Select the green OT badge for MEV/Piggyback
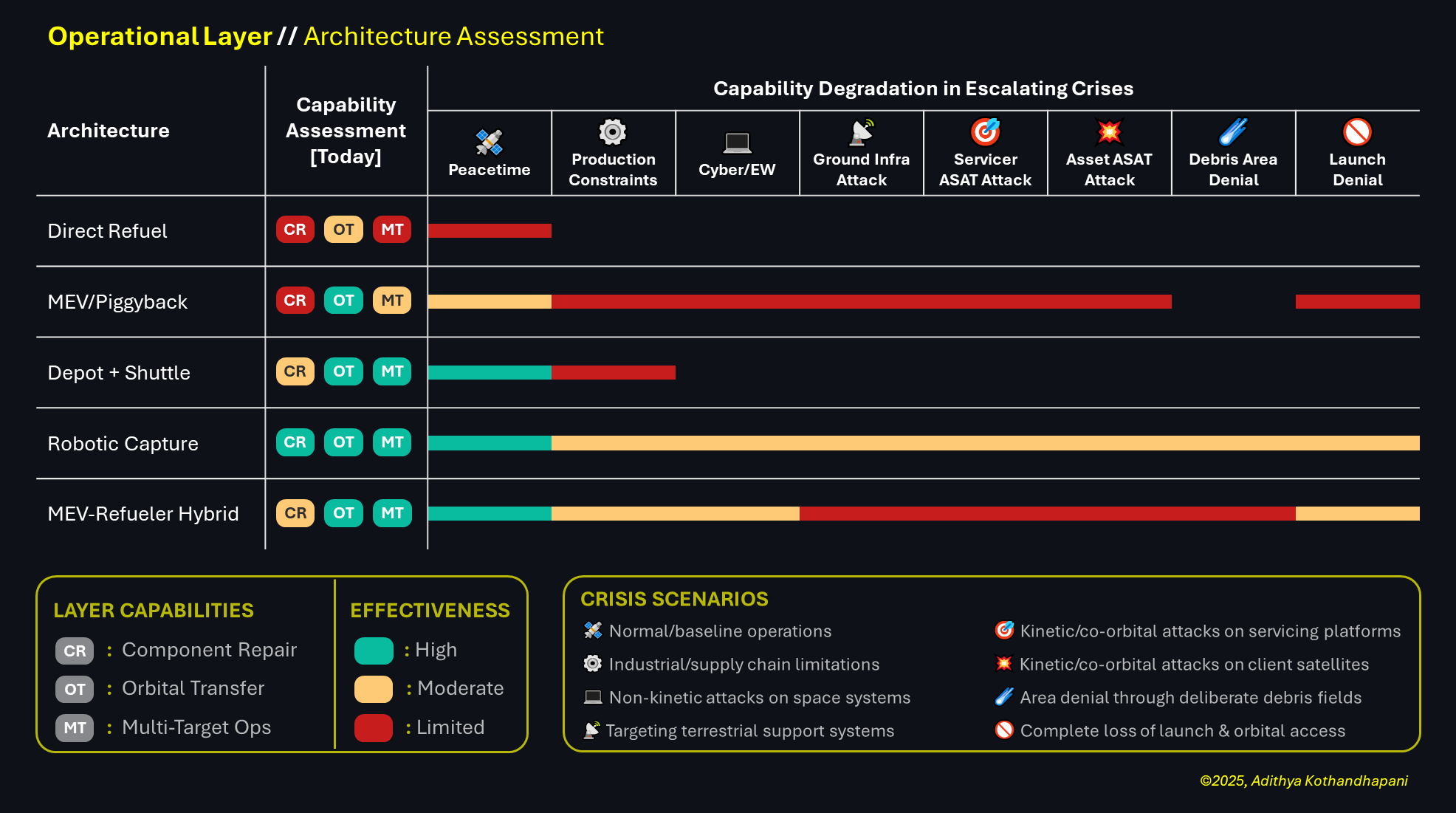 click(343, 301)
